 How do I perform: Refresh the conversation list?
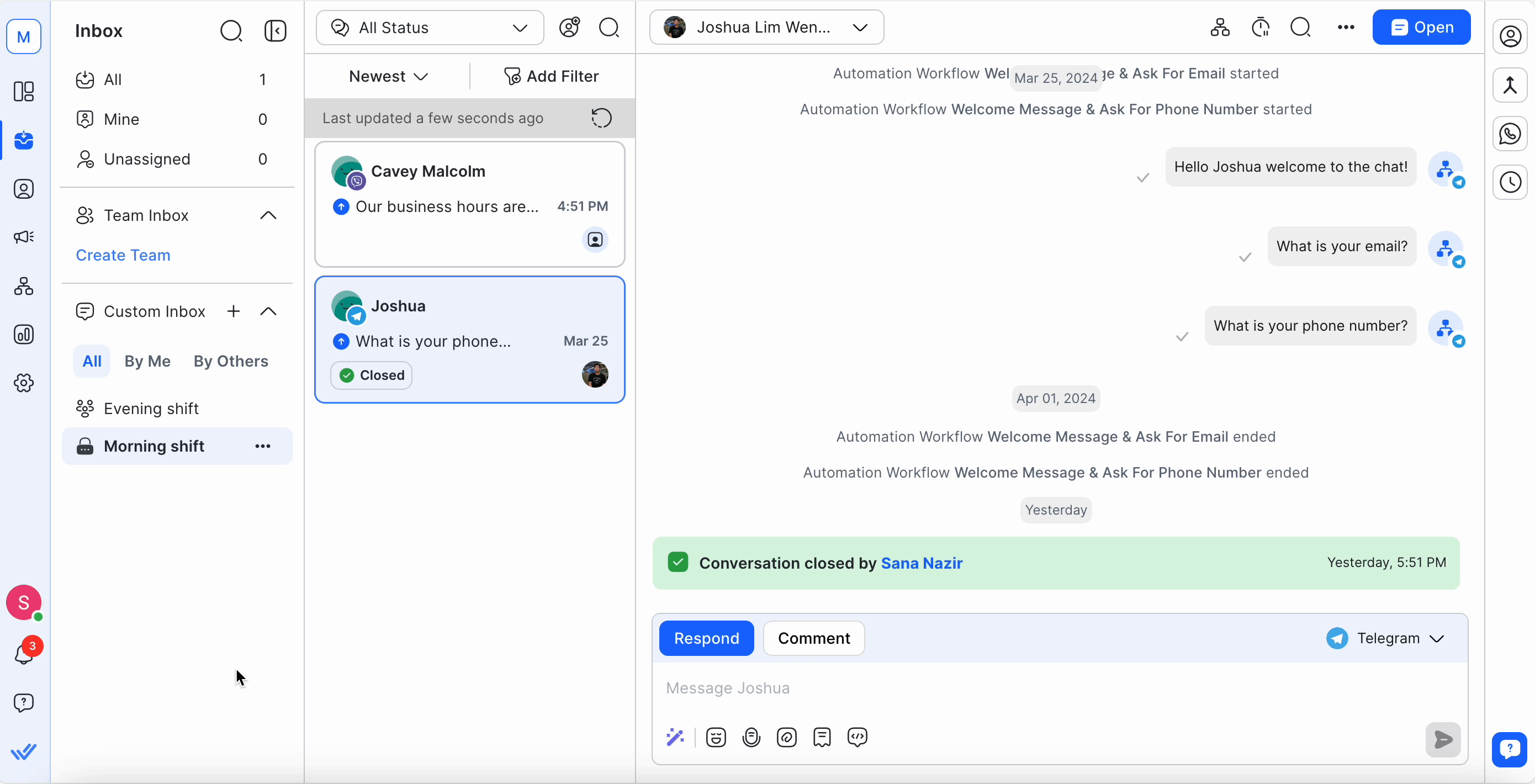pos(601,118)
